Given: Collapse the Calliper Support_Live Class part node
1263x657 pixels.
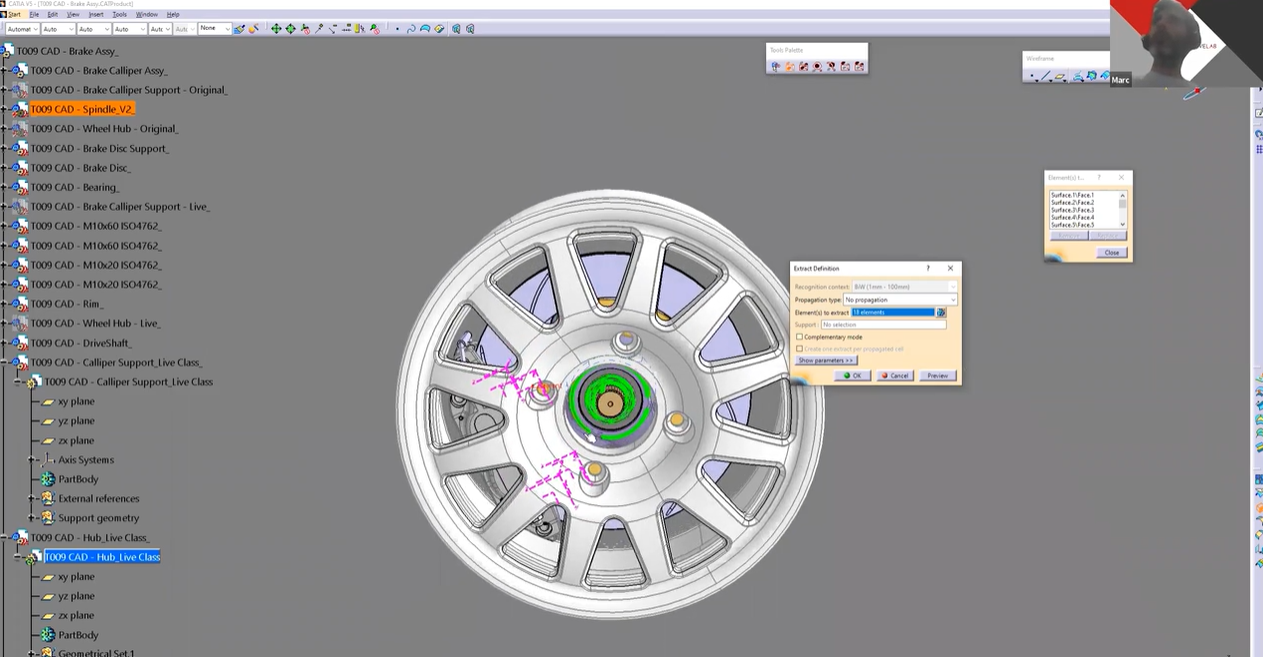Looking at the screenshot, I should (x=18, y=382).
